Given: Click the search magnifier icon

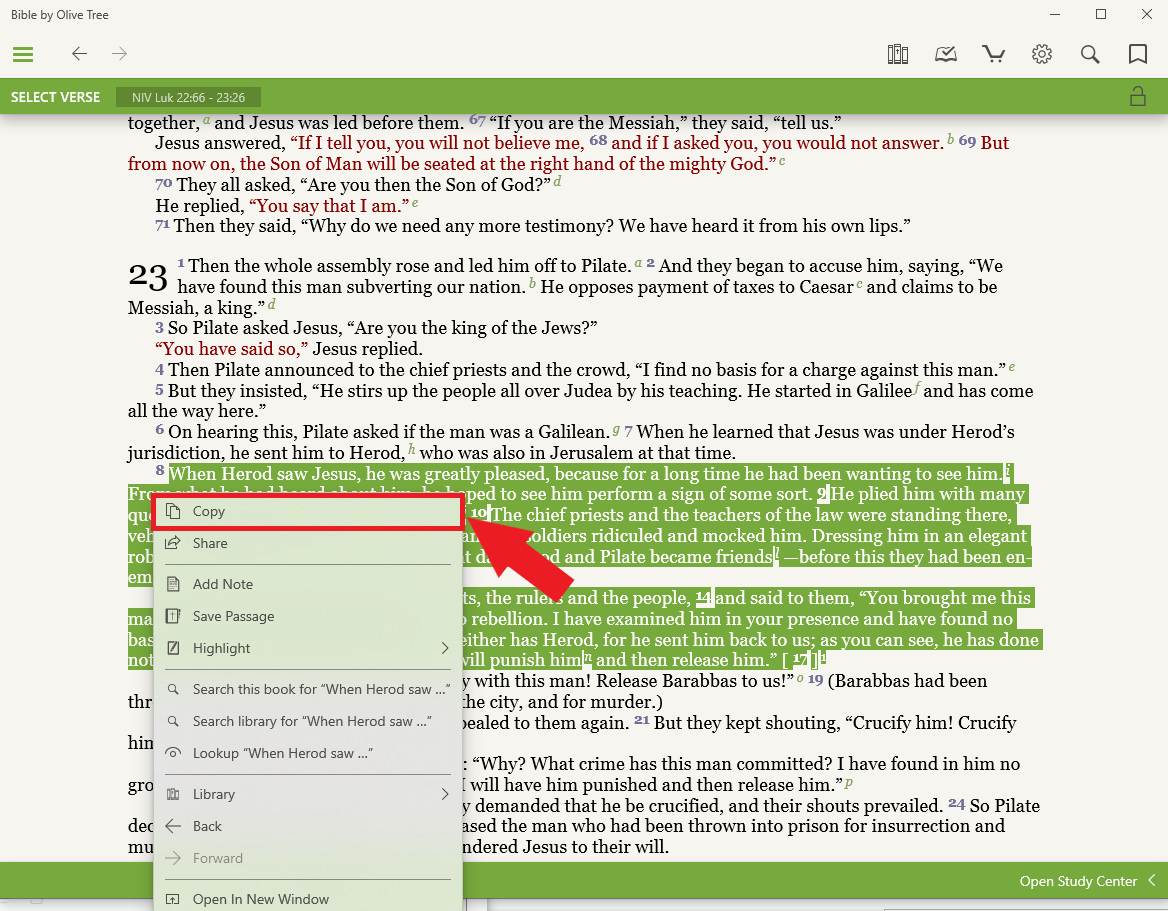Looking at the screenshot, I should 1090,54.
